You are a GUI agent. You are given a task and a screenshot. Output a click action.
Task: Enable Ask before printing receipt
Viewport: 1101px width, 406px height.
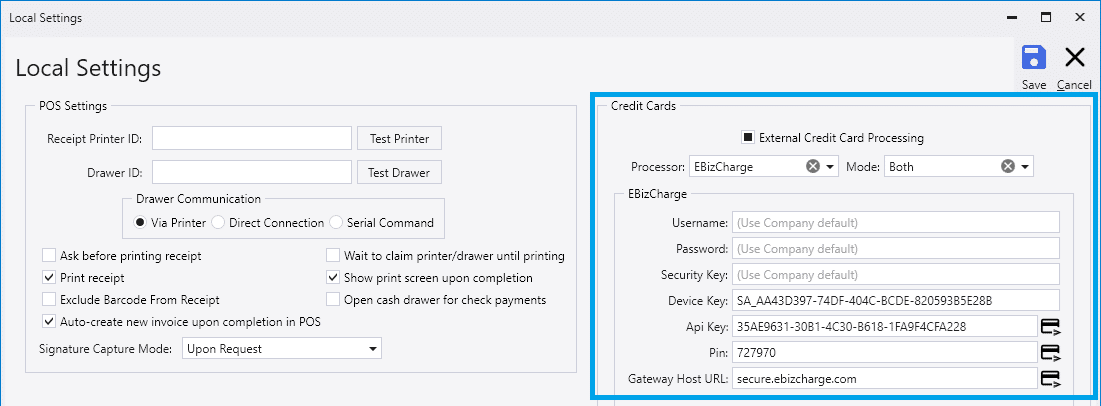48,256
